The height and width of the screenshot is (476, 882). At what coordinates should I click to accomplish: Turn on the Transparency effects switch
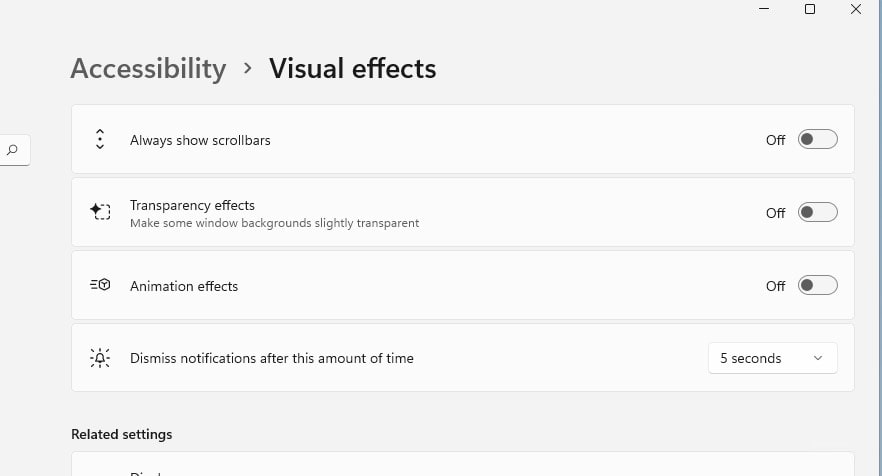817,212
